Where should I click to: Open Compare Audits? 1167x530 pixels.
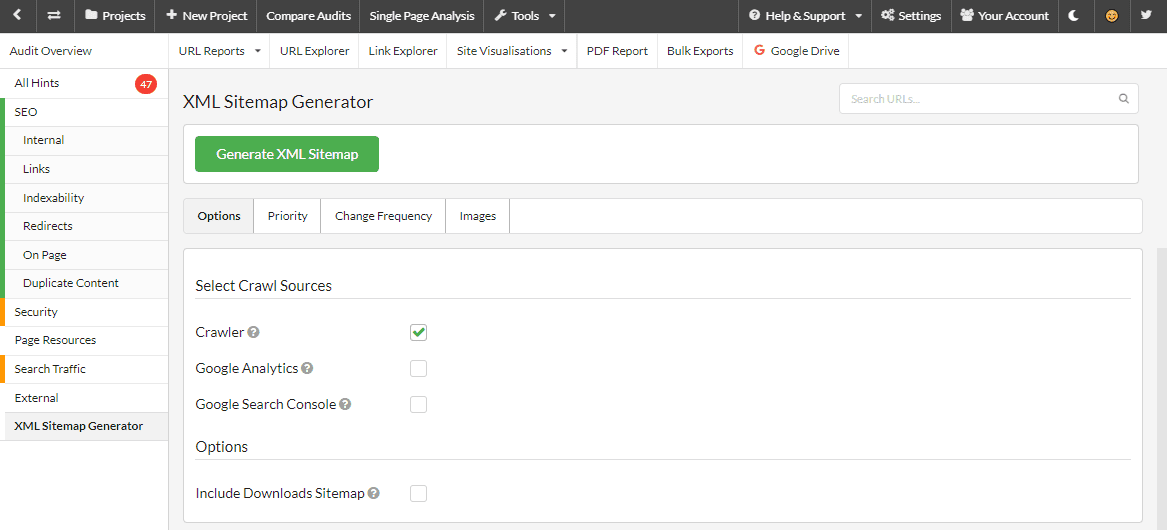(308, 16)
